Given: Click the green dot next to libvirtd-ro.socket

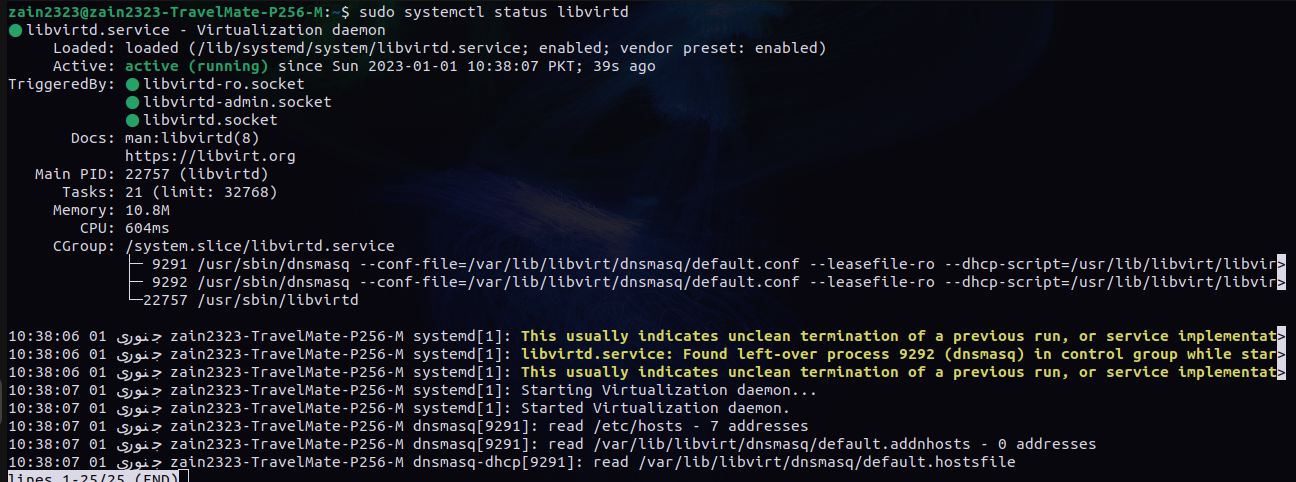Looking at the screenshot, I should (132, 84).
